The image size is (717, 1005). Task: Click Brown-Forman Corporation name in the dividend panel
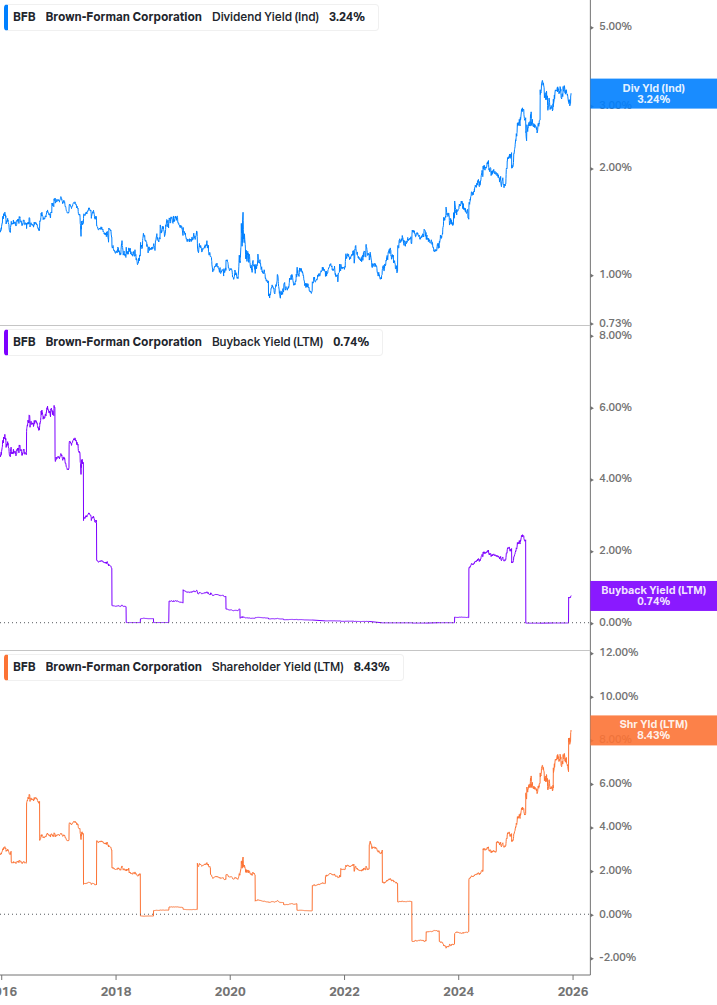124,17
